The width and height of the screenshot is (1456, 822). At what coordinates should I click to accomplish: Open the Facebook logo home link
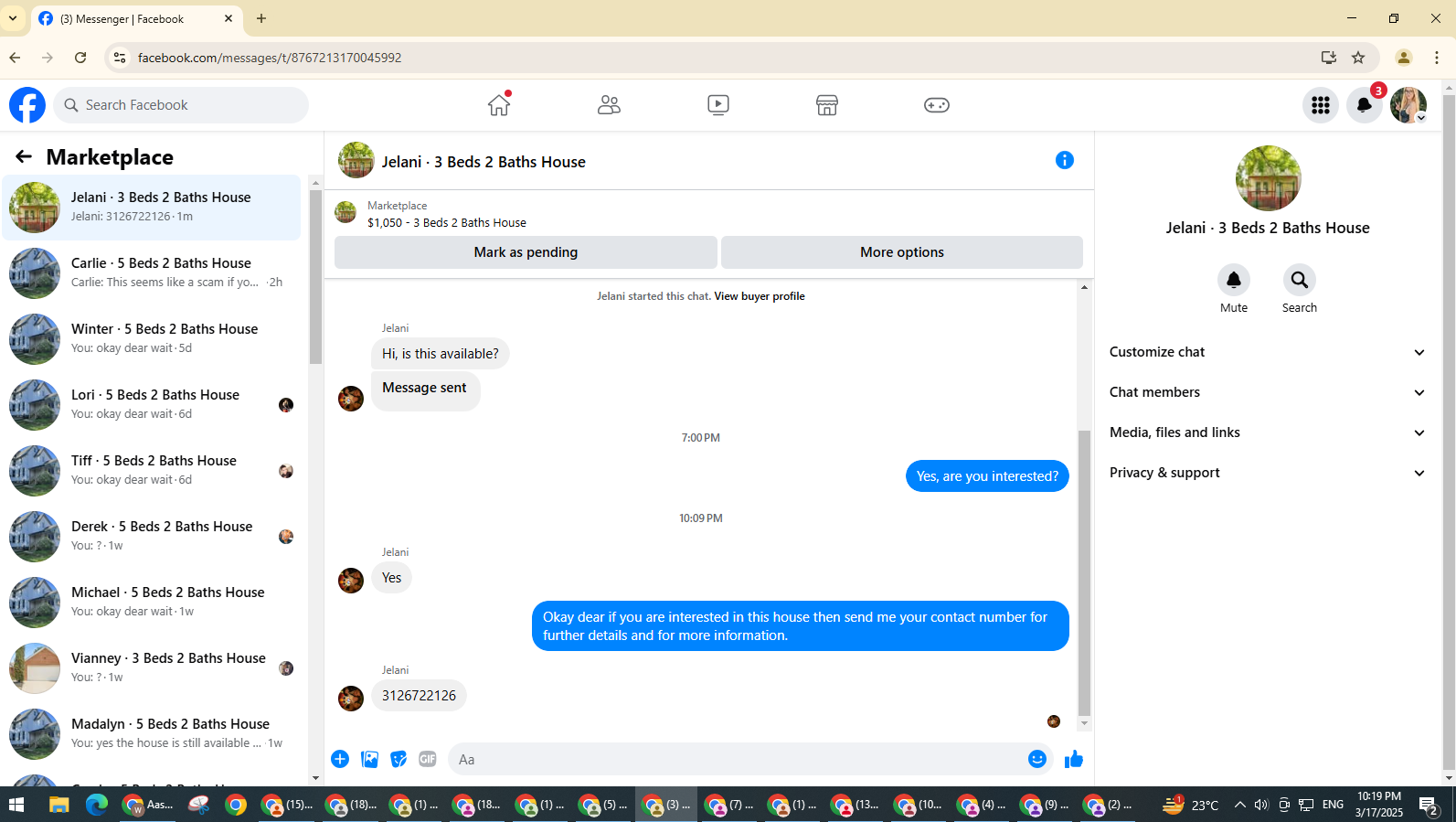pyautogui.click(x=27, y=105)
